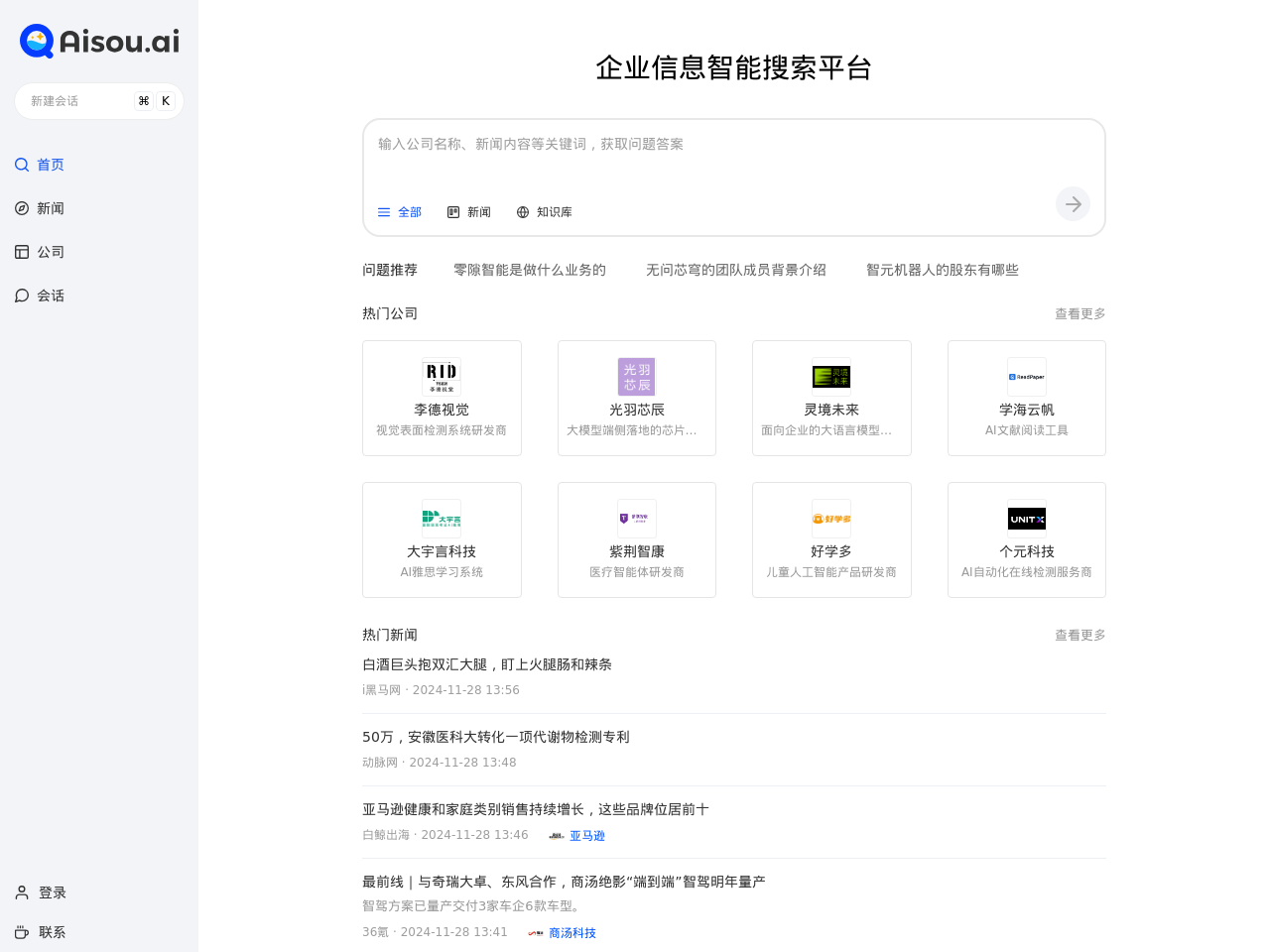Click the 商汤科技 company tag
Screen dimensions: 1270x952
click(x=572, y=933)
